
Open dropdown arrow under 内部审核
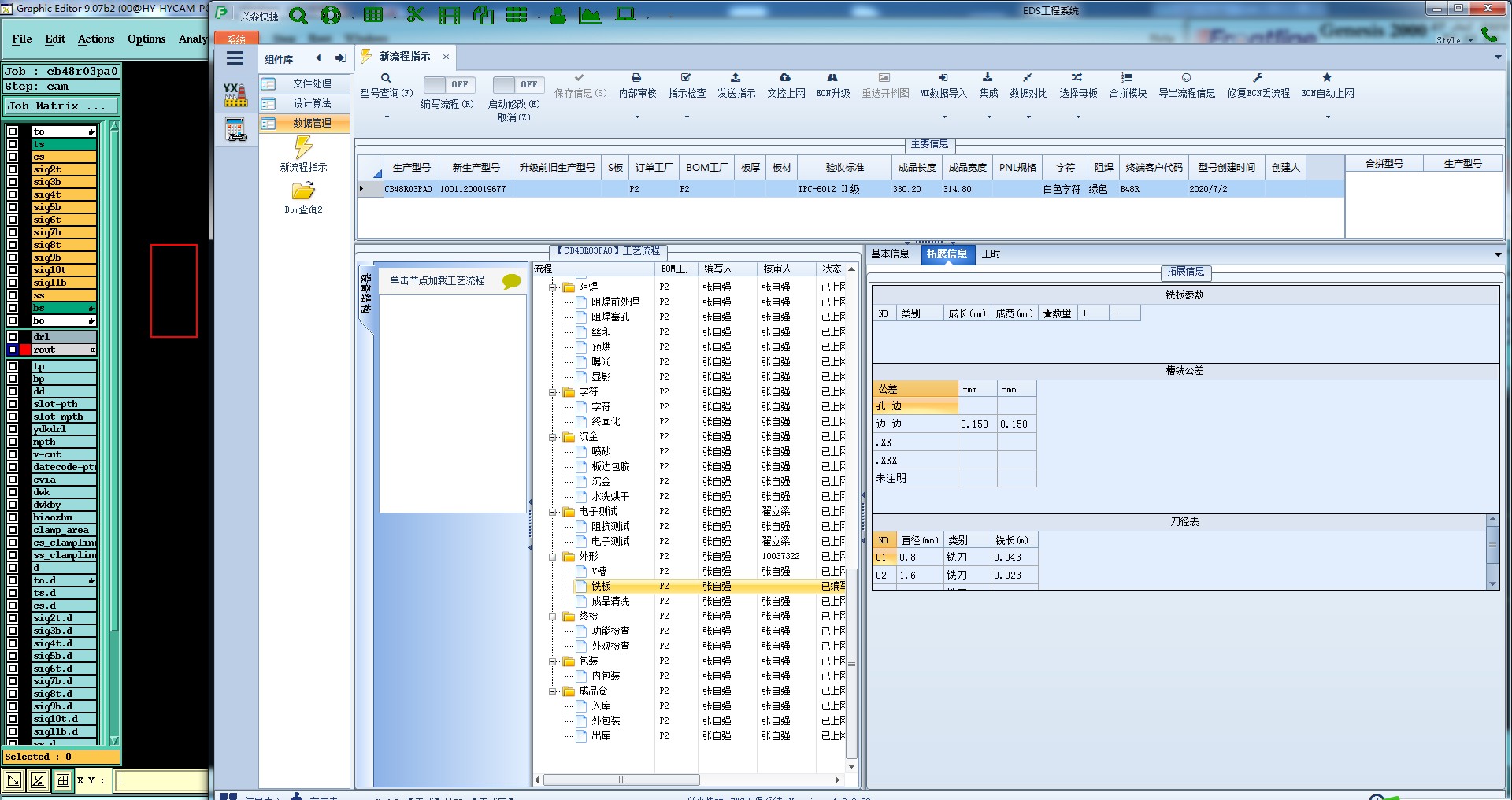point(637,117)
